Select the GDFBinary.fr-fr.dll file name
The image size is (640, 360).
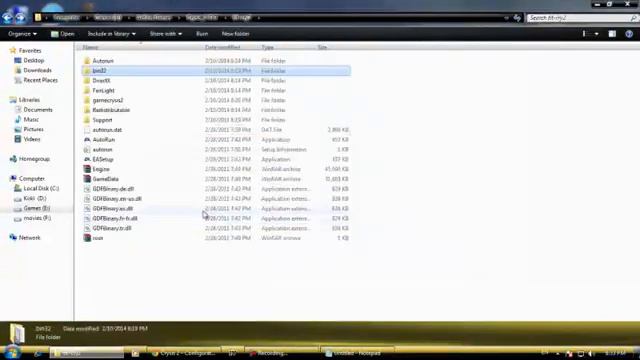115,218
